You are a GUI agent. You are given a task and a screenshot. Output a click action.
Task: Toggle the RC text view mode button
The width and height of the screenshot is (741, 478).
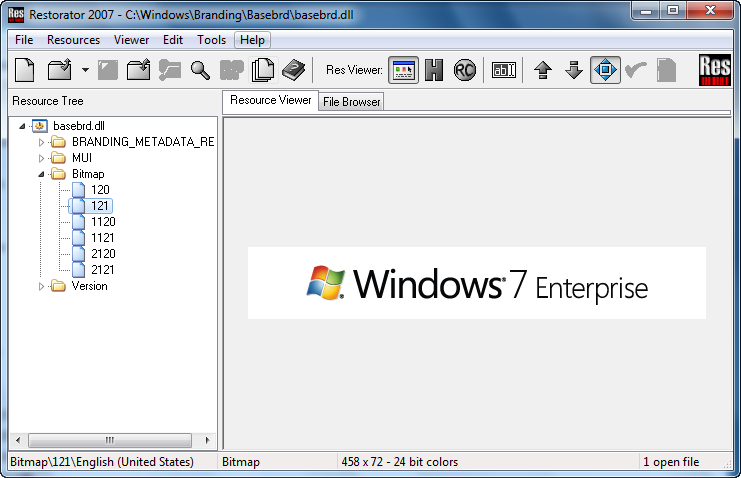click(464, 70)
